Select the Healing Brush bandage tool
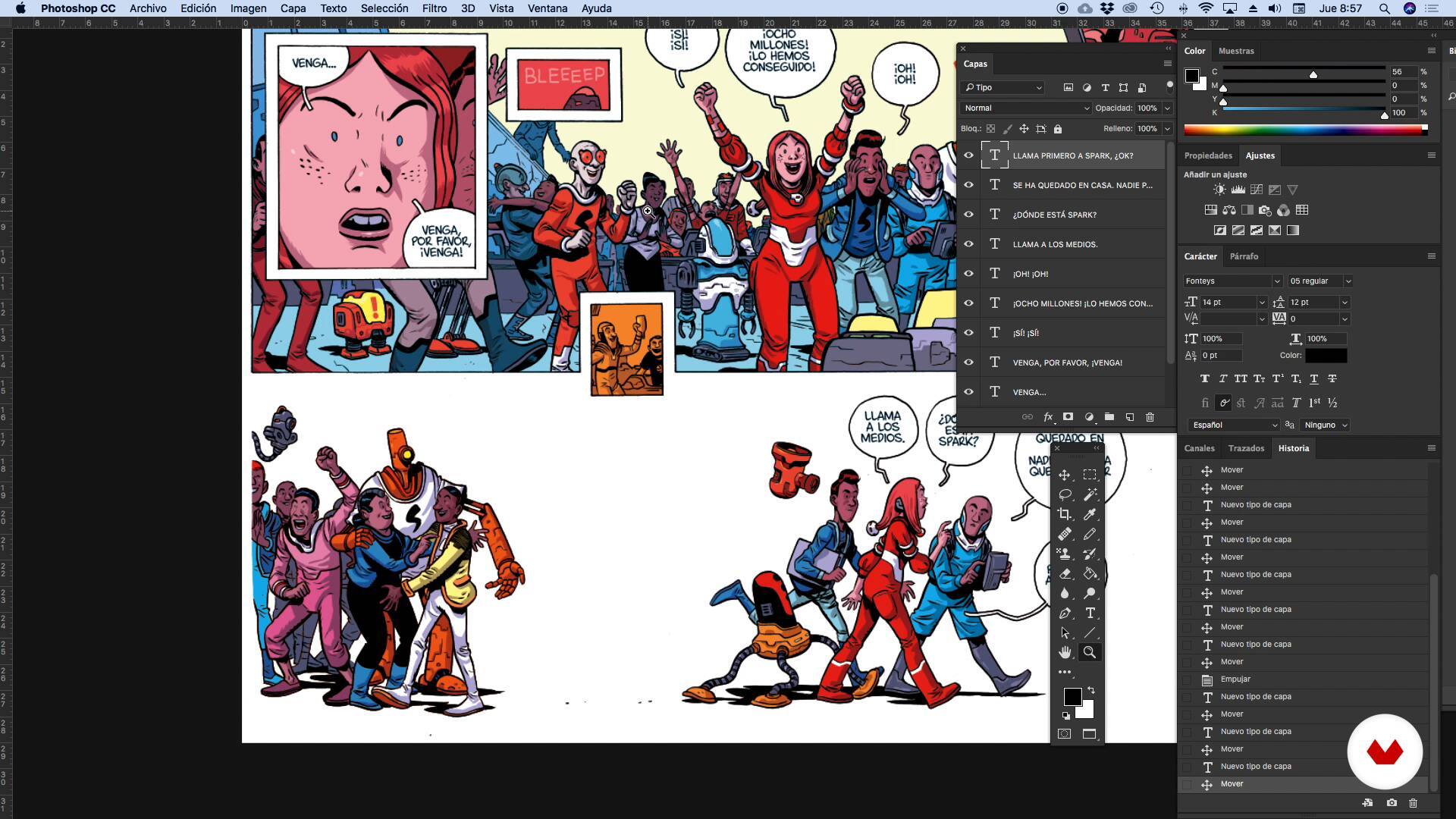 [x=1065, y=534]
